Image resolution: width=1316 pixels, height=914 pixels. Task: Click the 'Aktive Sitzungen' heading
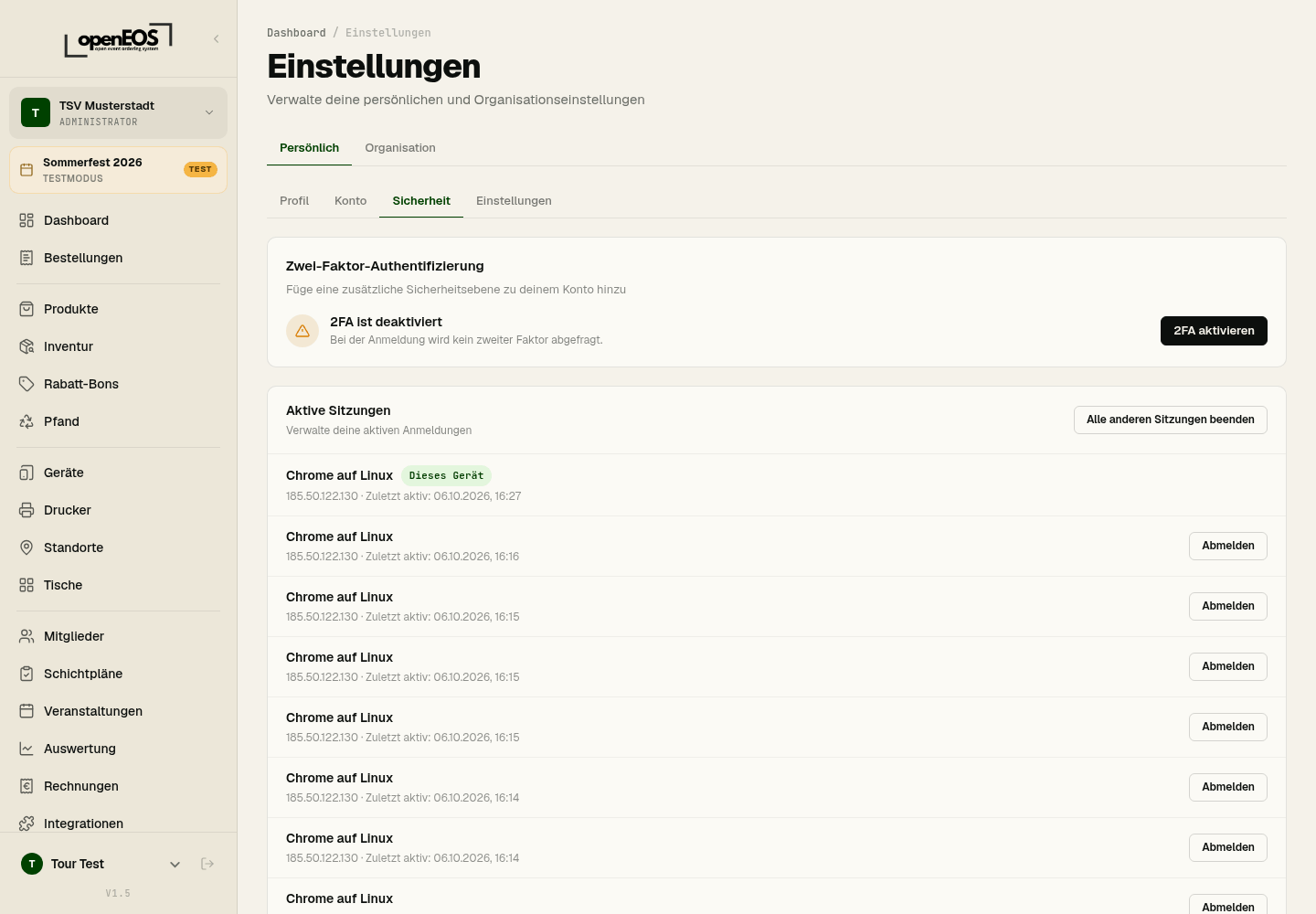click(x=338, y=410)
